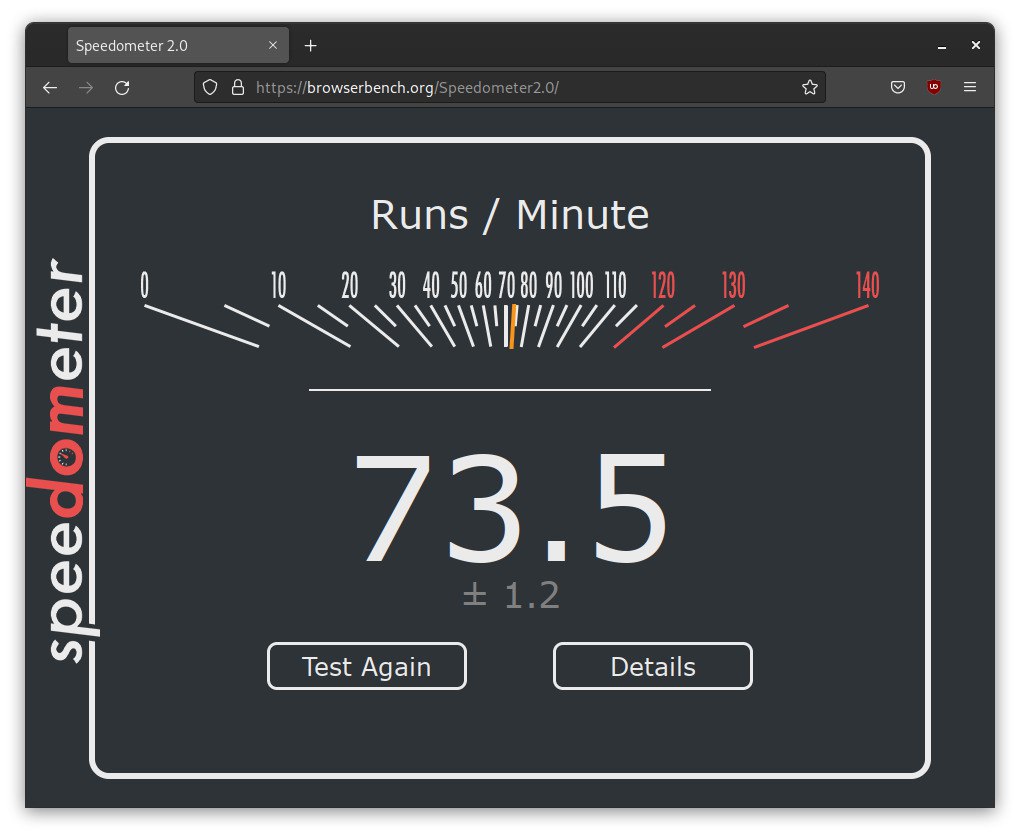Viewport: 1020px width, 836px height.
Task: Reload the page with the refresh icon
Action: pyautogui.click(x=122, y=87)
